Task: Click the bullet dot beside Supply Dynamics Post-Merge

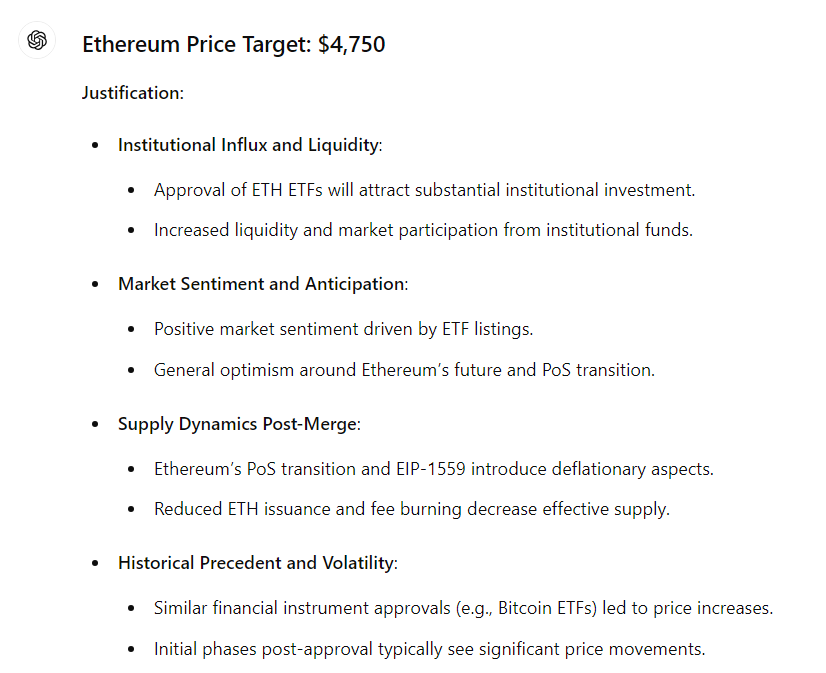Action: pos(96,425)
